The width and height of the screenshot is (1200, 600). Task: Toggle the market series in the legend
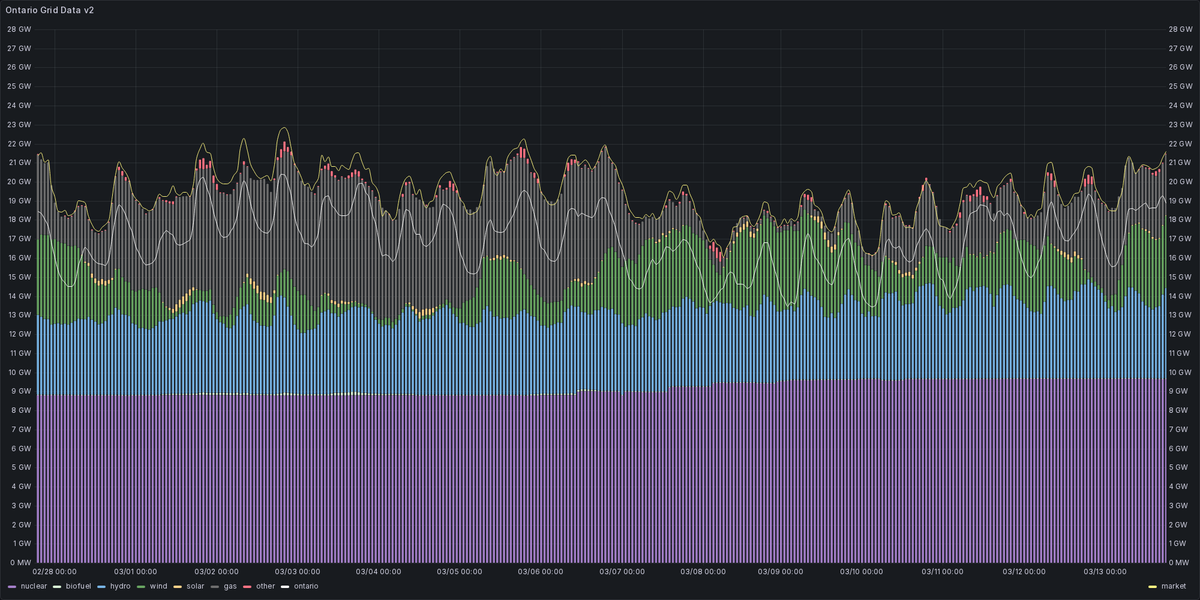point(1174,587)
